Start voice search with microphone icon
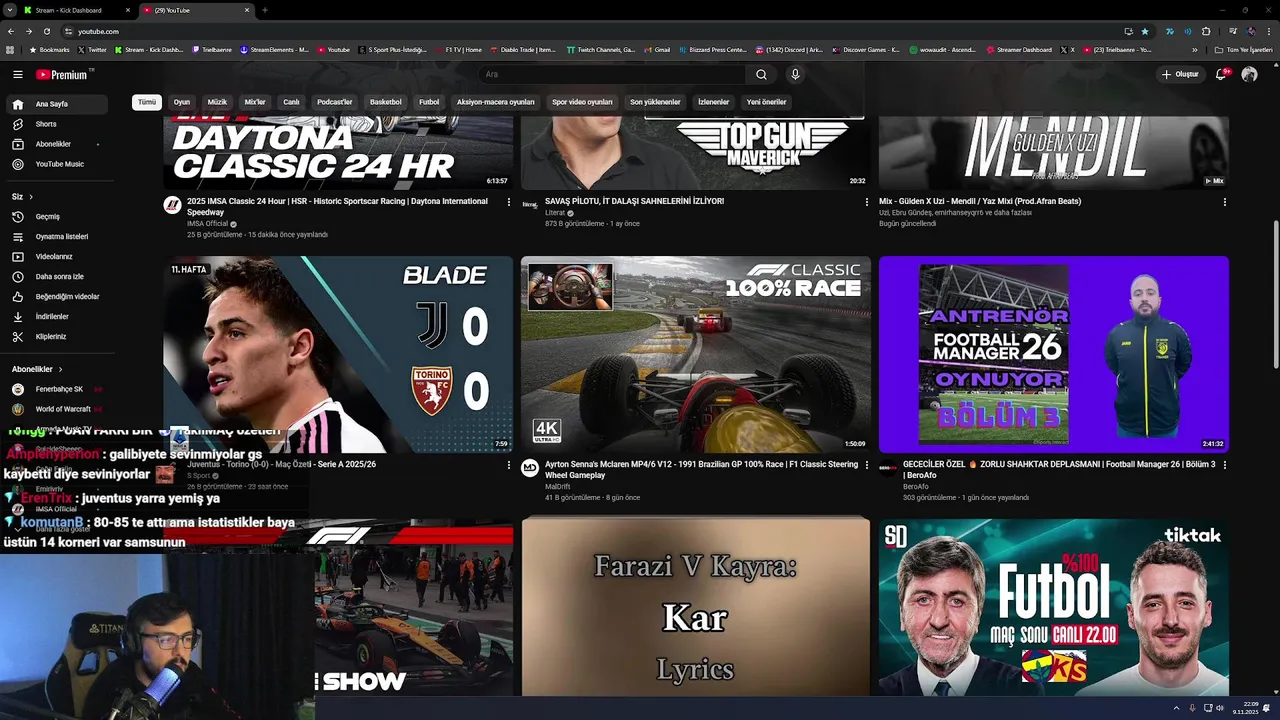 click(795, 74)
